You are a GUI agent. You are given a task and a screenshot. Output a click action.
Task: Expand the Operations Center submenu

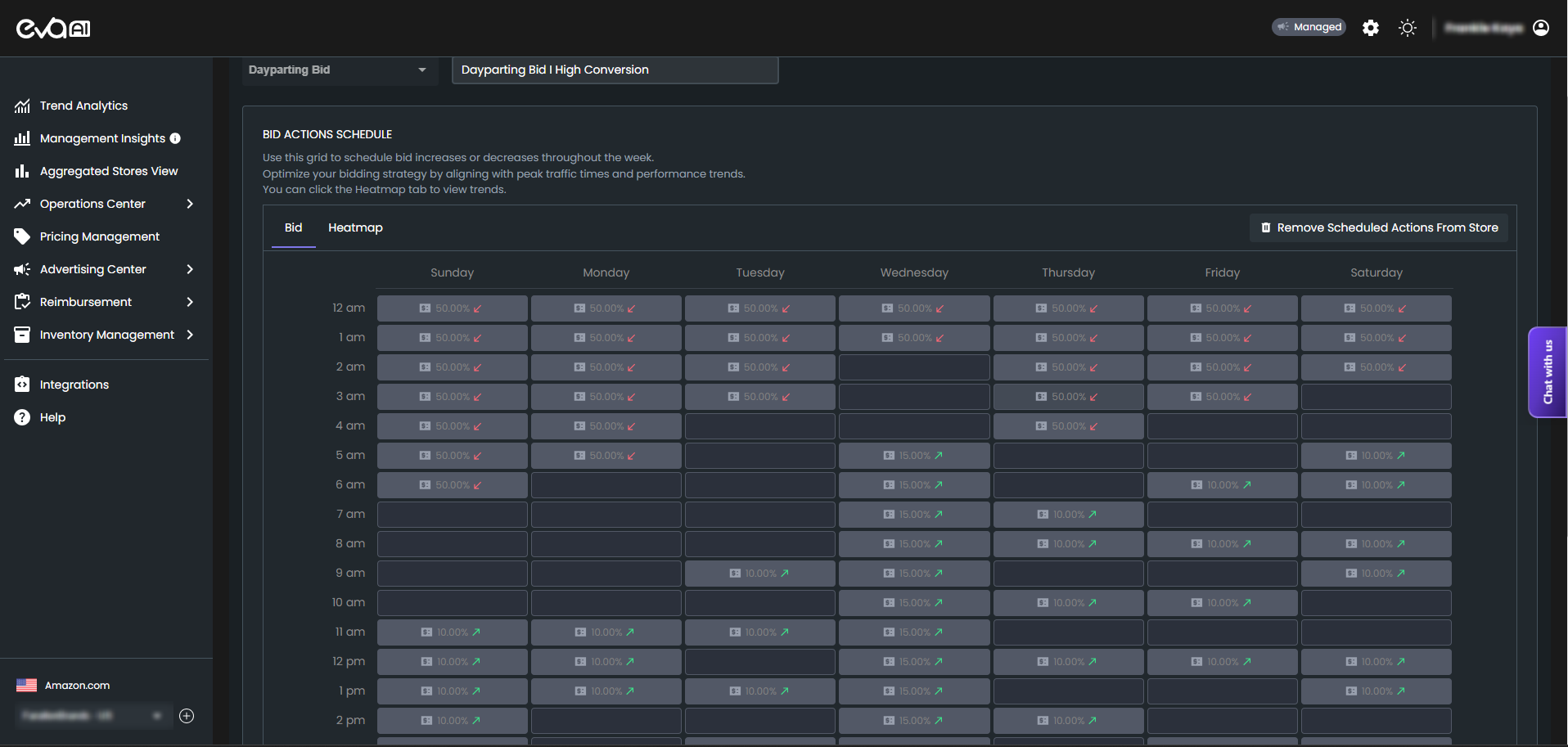pyautogui.click(x=190, y=204)
